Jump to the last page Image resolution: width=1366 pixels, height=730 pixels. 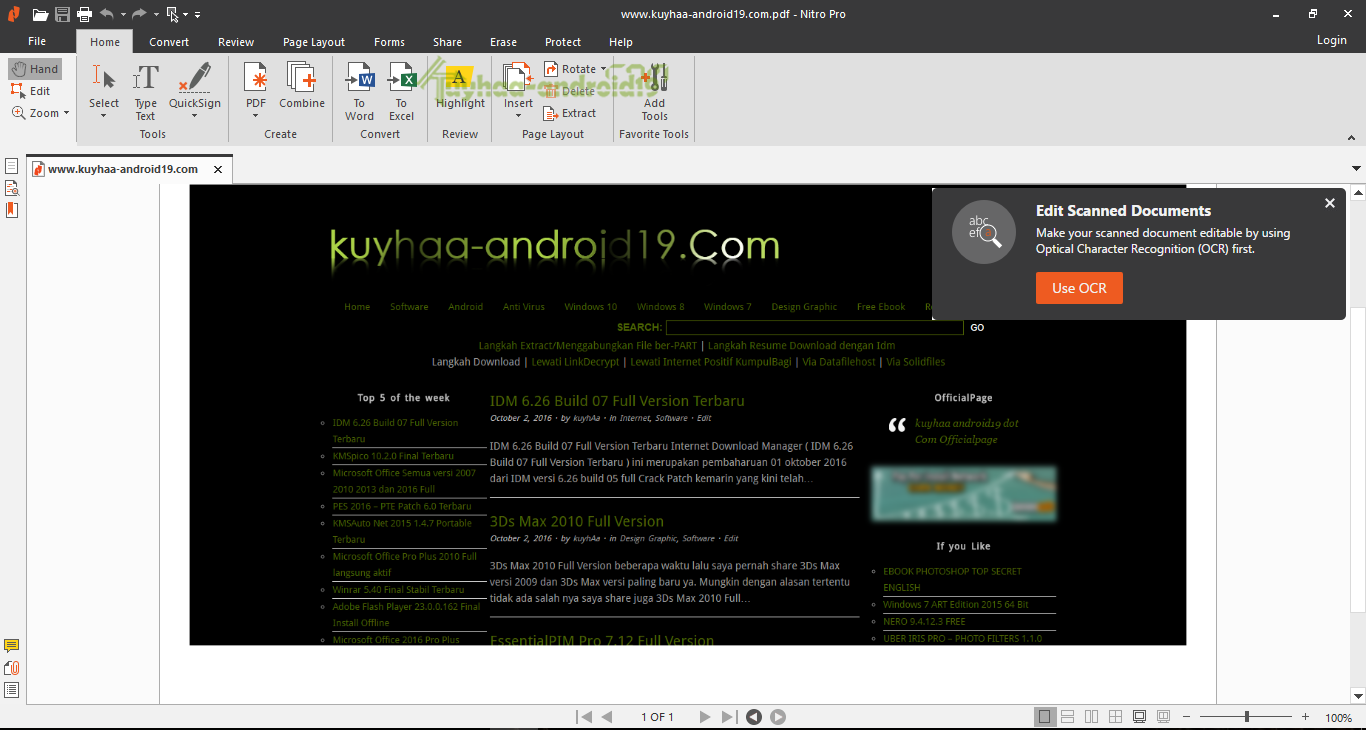[729, 717]
